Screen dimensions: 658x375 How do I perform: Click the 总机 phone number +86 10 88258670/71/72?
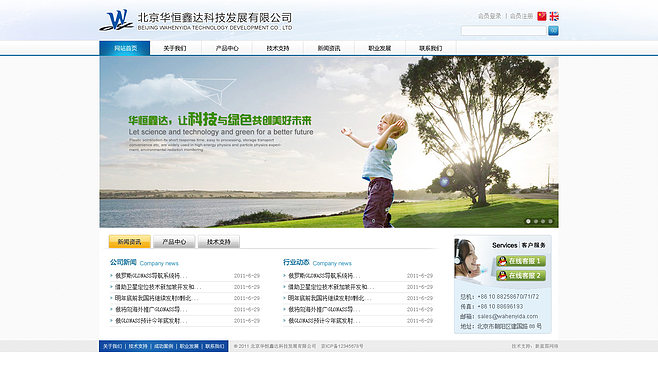(508, 297)
